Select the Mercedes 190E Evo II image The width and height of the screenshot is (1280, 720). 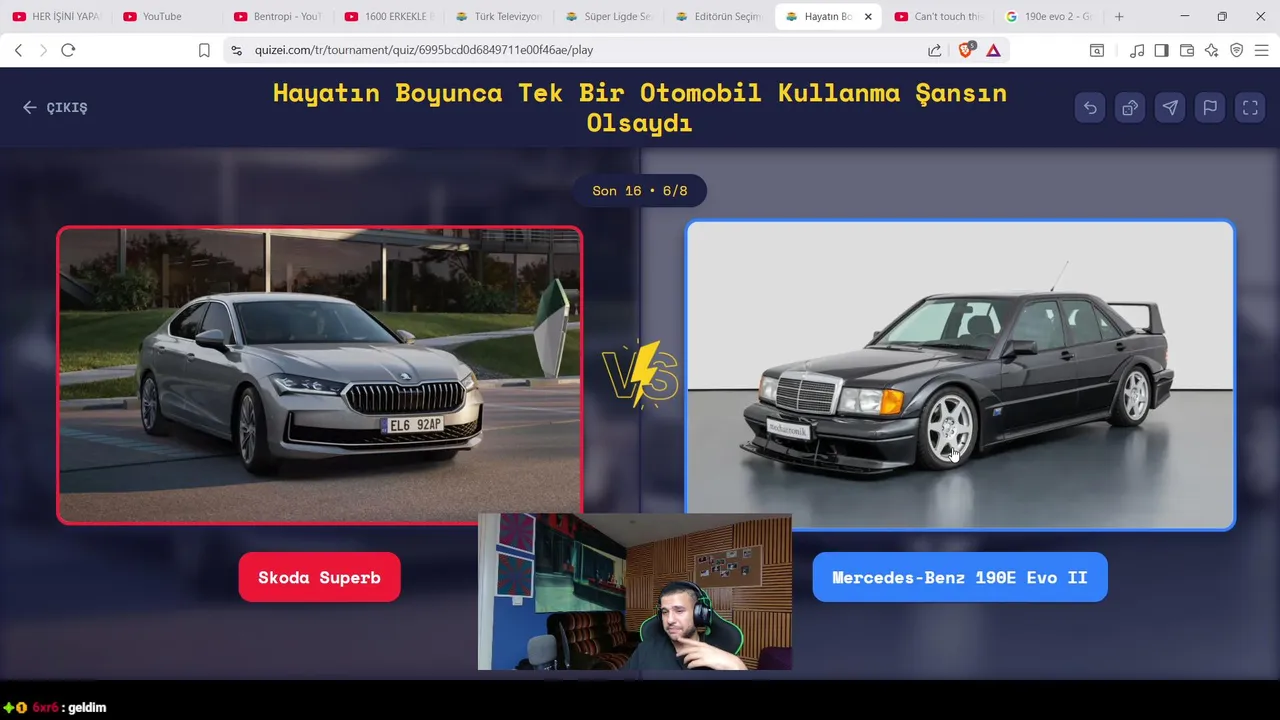[960, 375]
